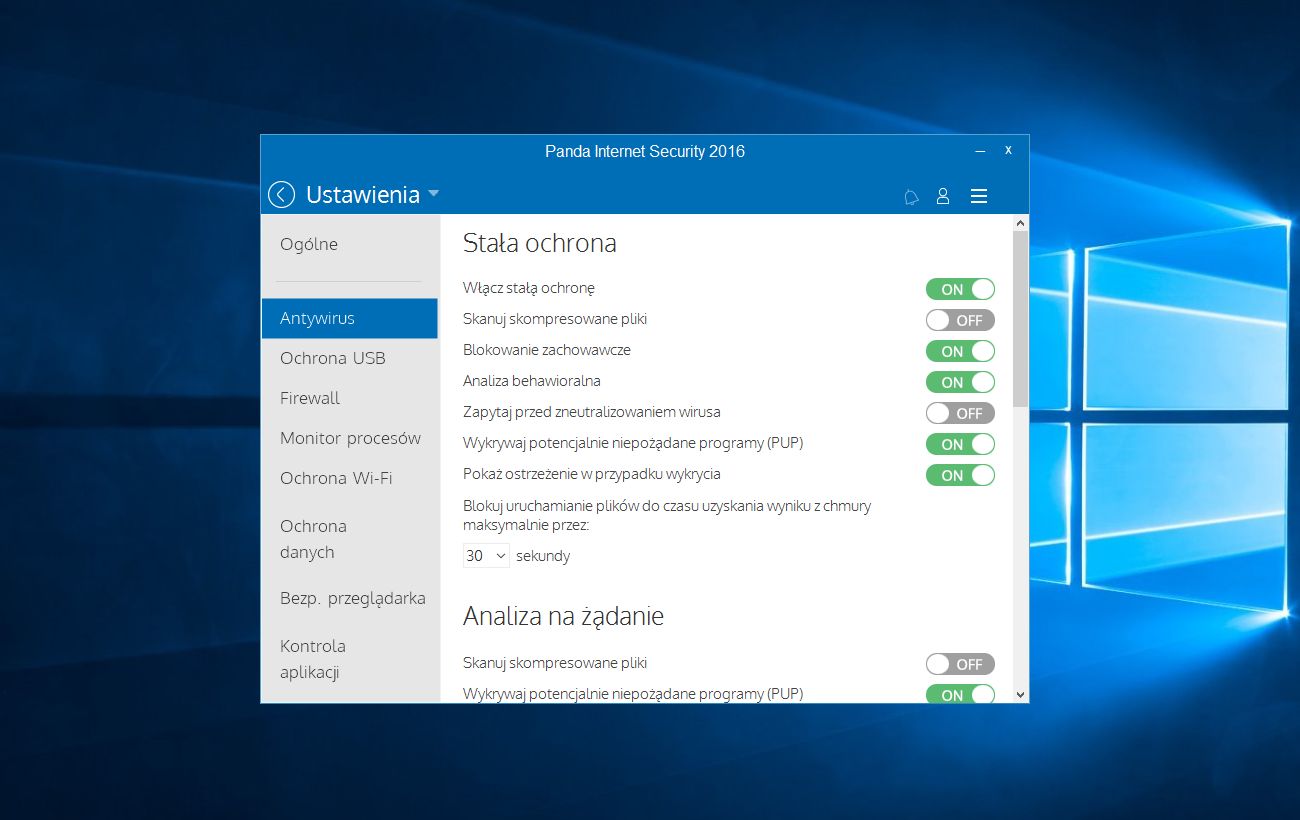
Task: Open the notifications bell icon
Action: click(x=911, y=196)
